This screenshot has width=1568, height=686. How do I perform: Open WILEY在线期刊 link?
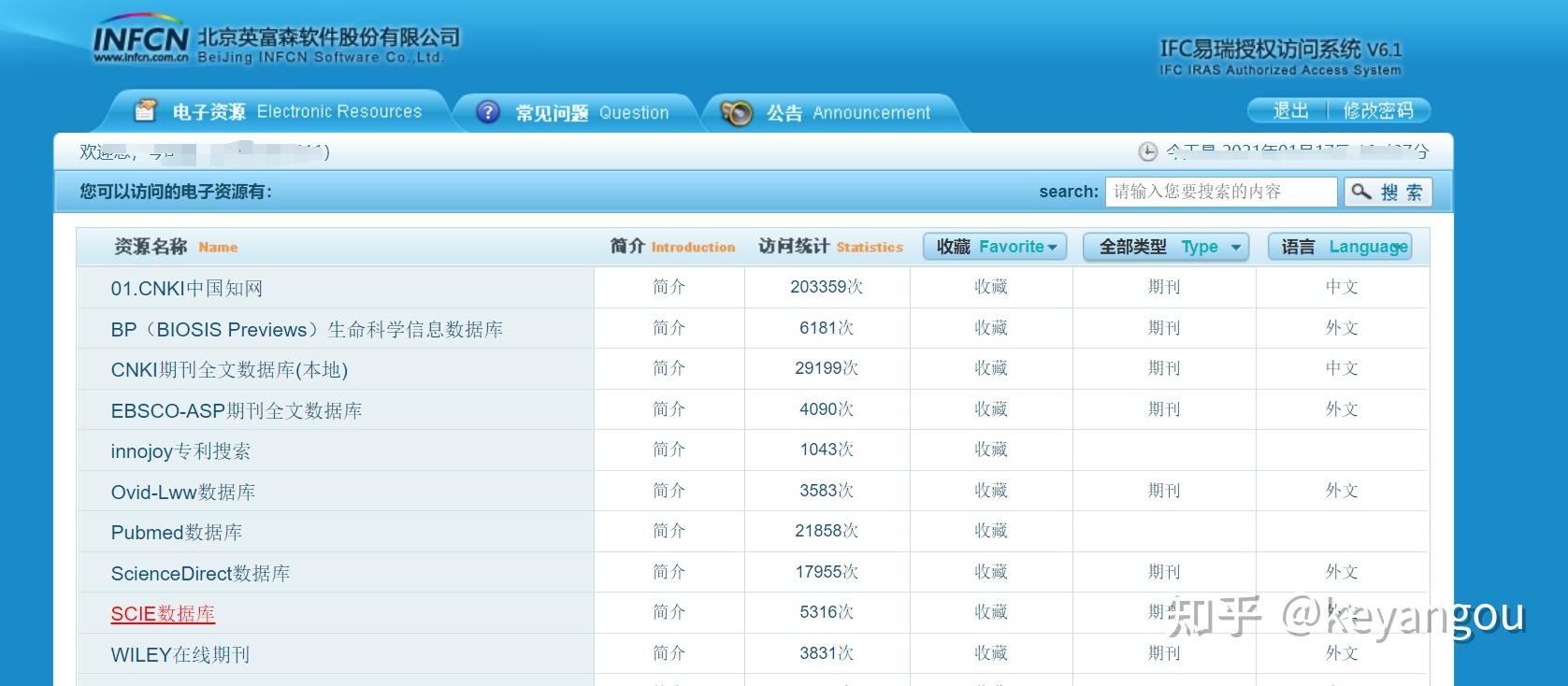pos(180,655)
